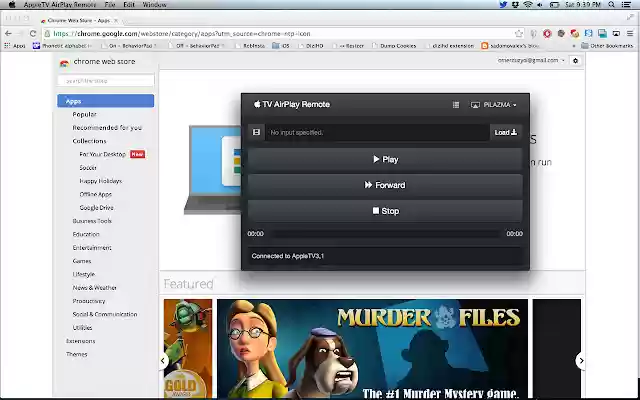The height and width of the screenshot is (400, 640).
Task: Open the Dump Cookies bookmark
Action: click(x=394, y=46)
